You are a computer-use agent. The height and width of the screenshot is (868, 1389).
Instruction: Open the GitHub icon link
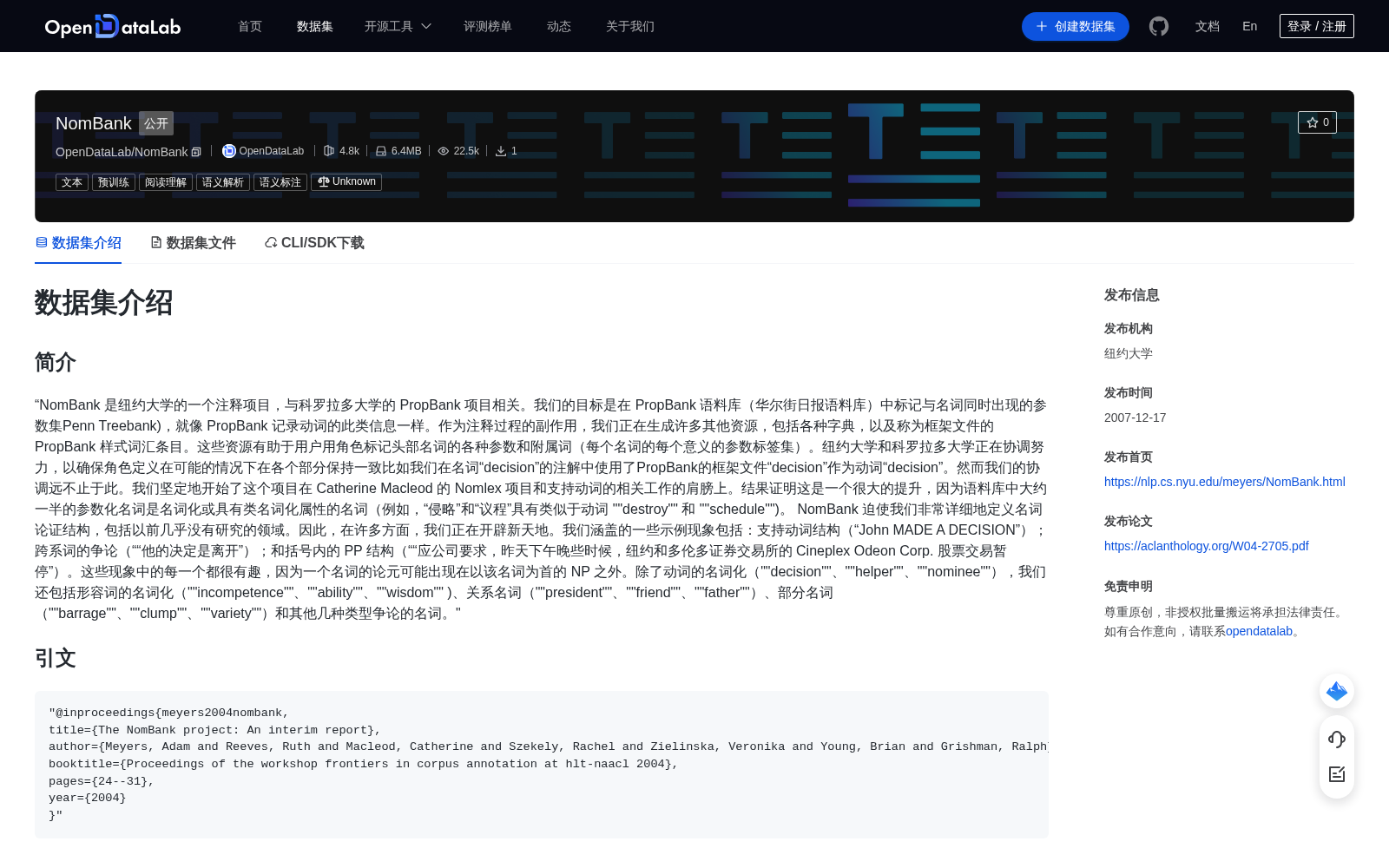1159,26
